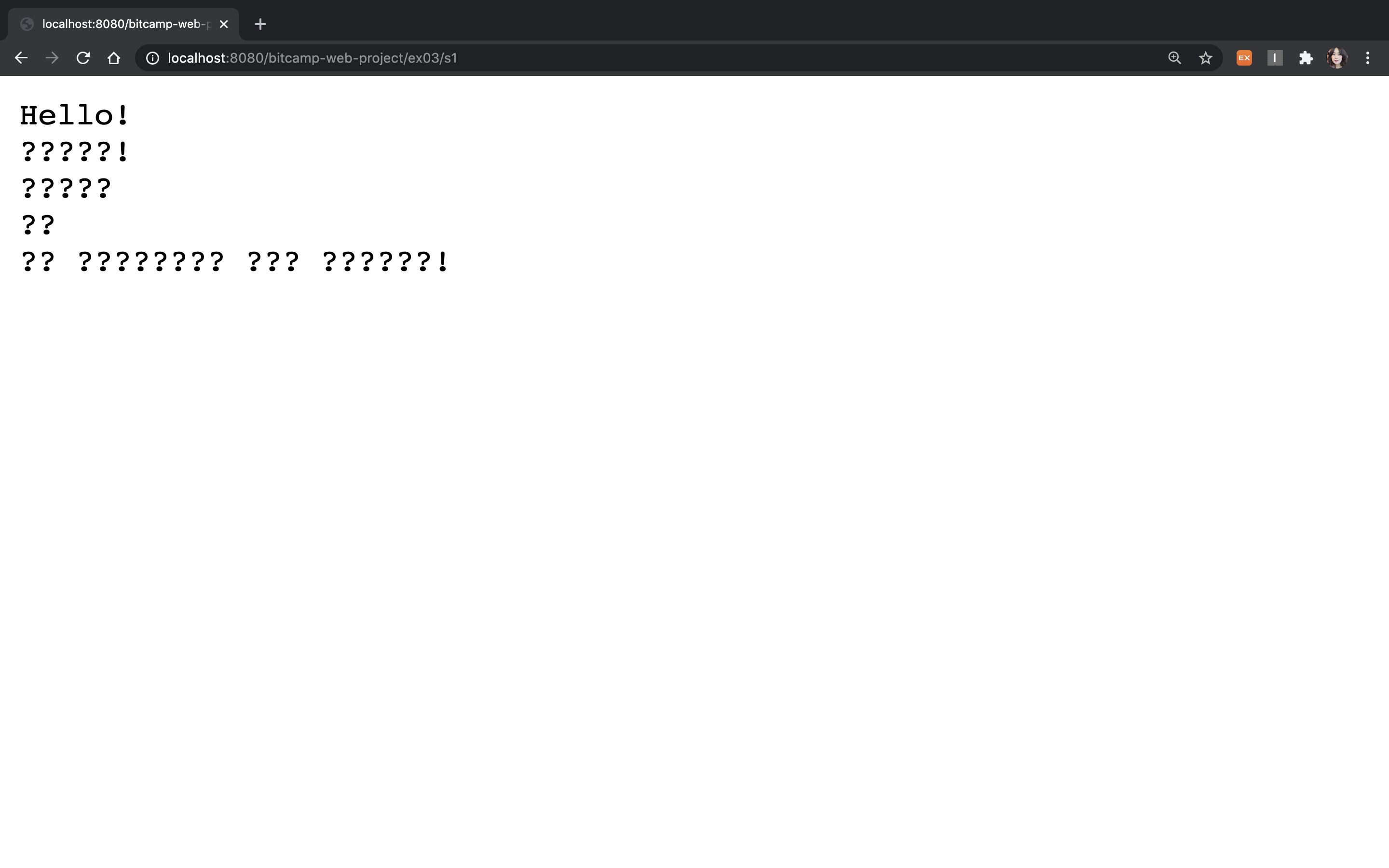
Task: Go back to the previous page
Action: click(21, 58)
